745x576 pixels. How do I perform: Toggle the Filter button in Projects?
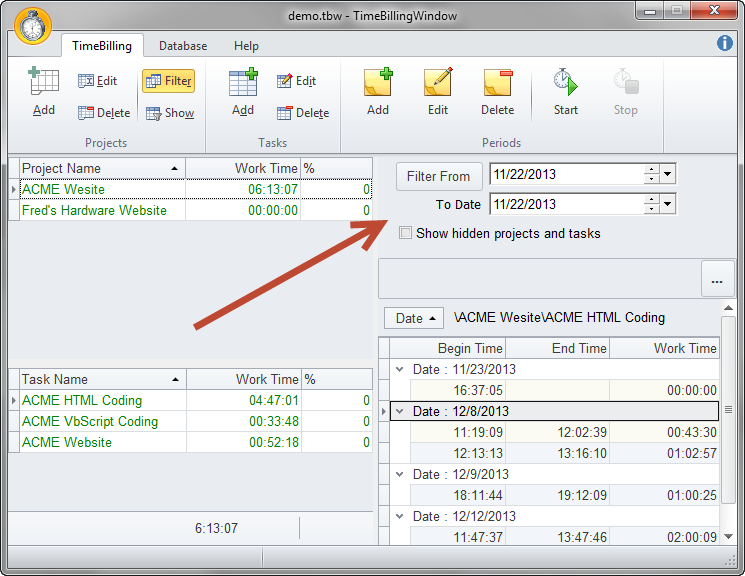pyautogui.click(x=168, y=81)
